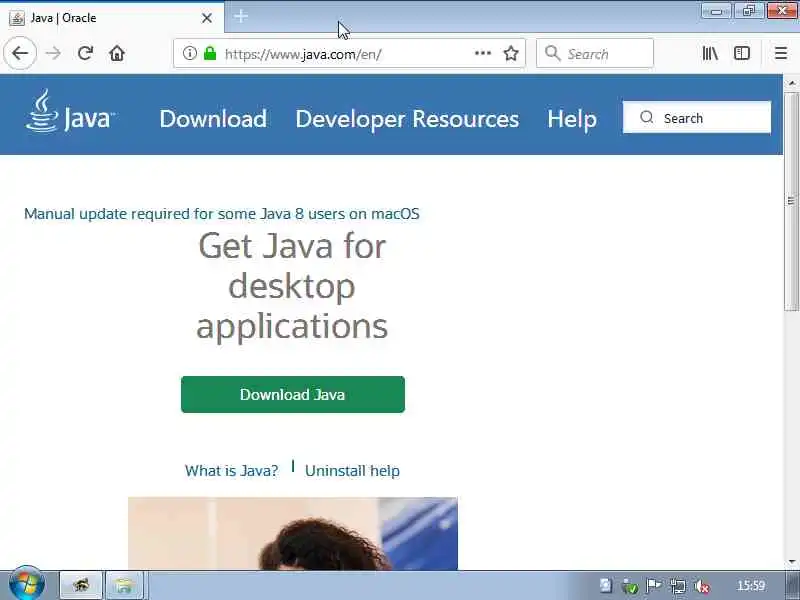
Task: Open the Windows Start menu orb
Action: tap(26, 585)
